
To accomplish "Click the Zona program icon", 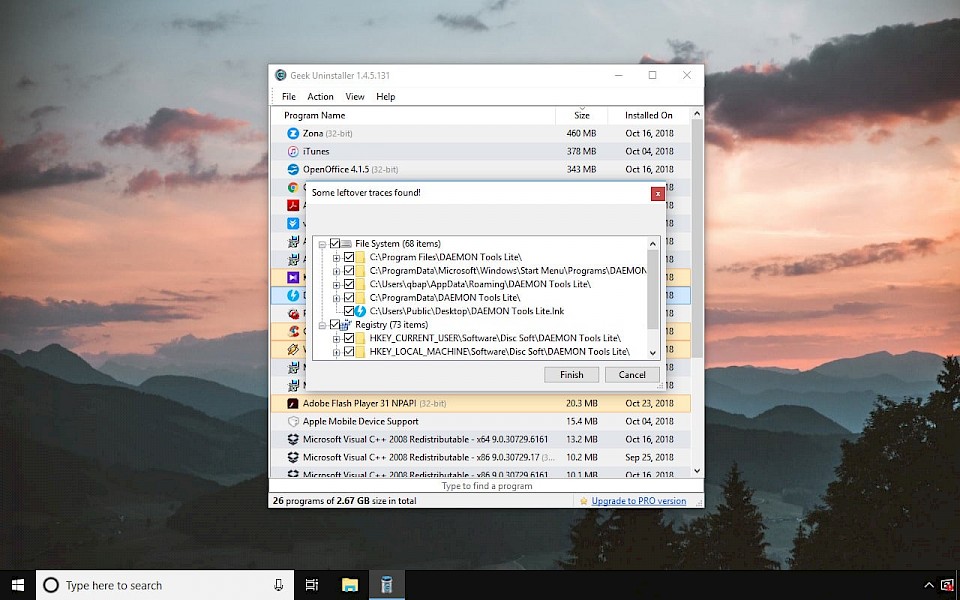I will tap(293, 133).
